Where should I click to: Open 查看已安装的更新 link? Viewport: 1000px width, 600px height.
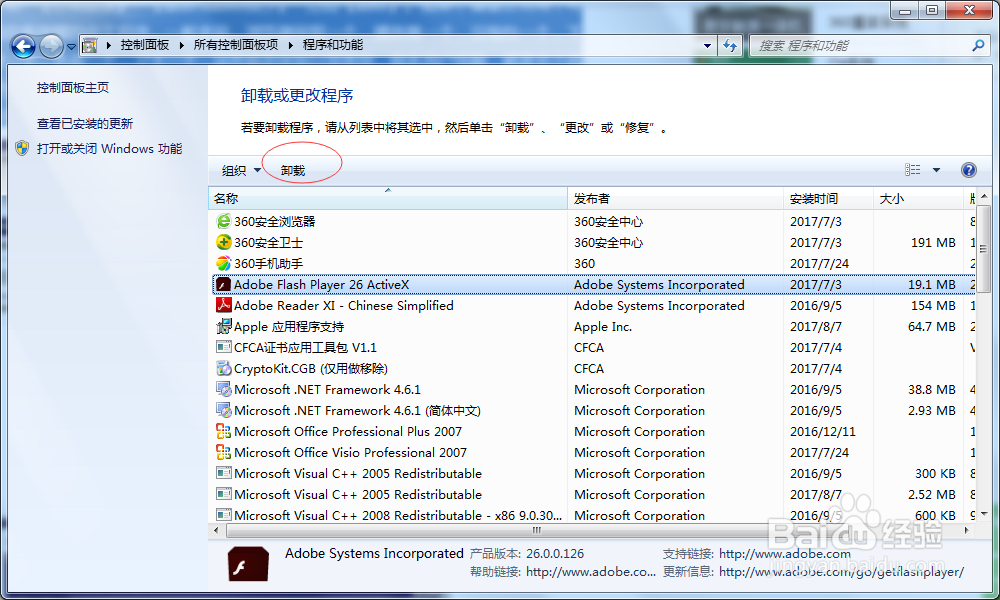[x=85, y=124]
